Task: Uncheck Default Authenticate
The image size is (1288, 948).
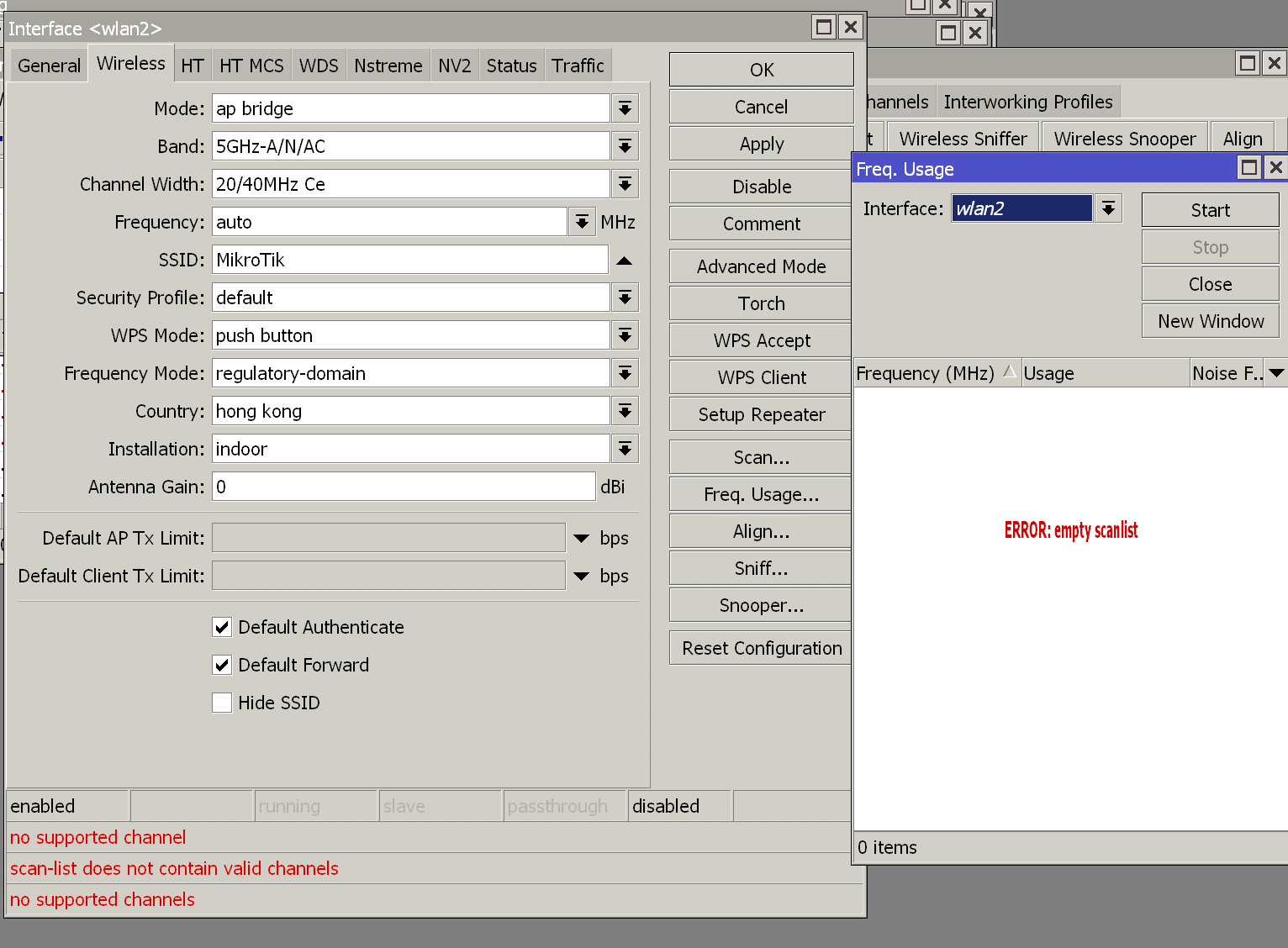Action: tap(221, 627)
